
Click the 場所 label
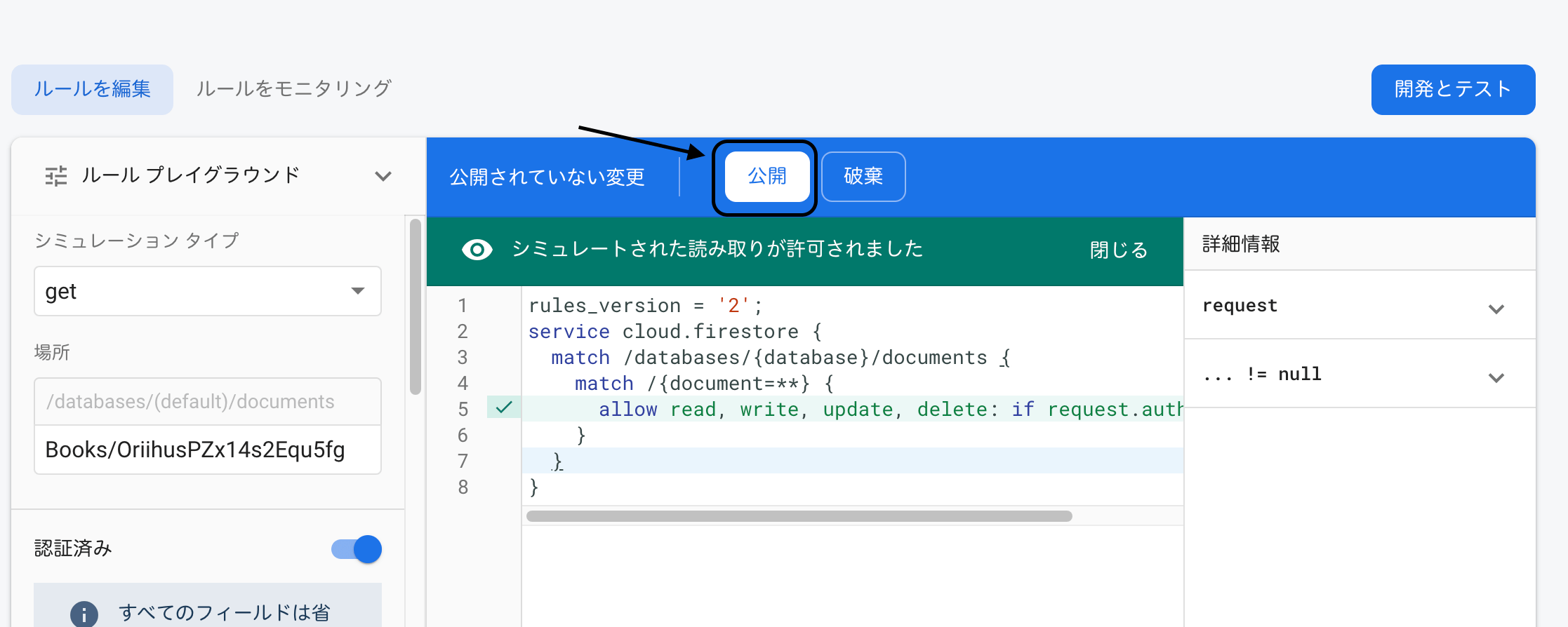(52, 352)
